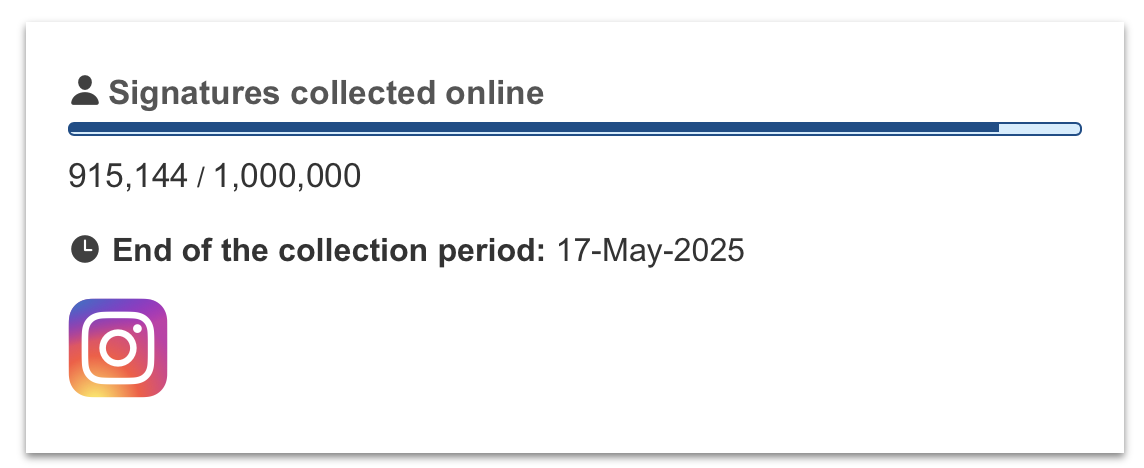The image size is (1144, 468).
Task: Click where the progress bar fill ends
Action: 998,129
